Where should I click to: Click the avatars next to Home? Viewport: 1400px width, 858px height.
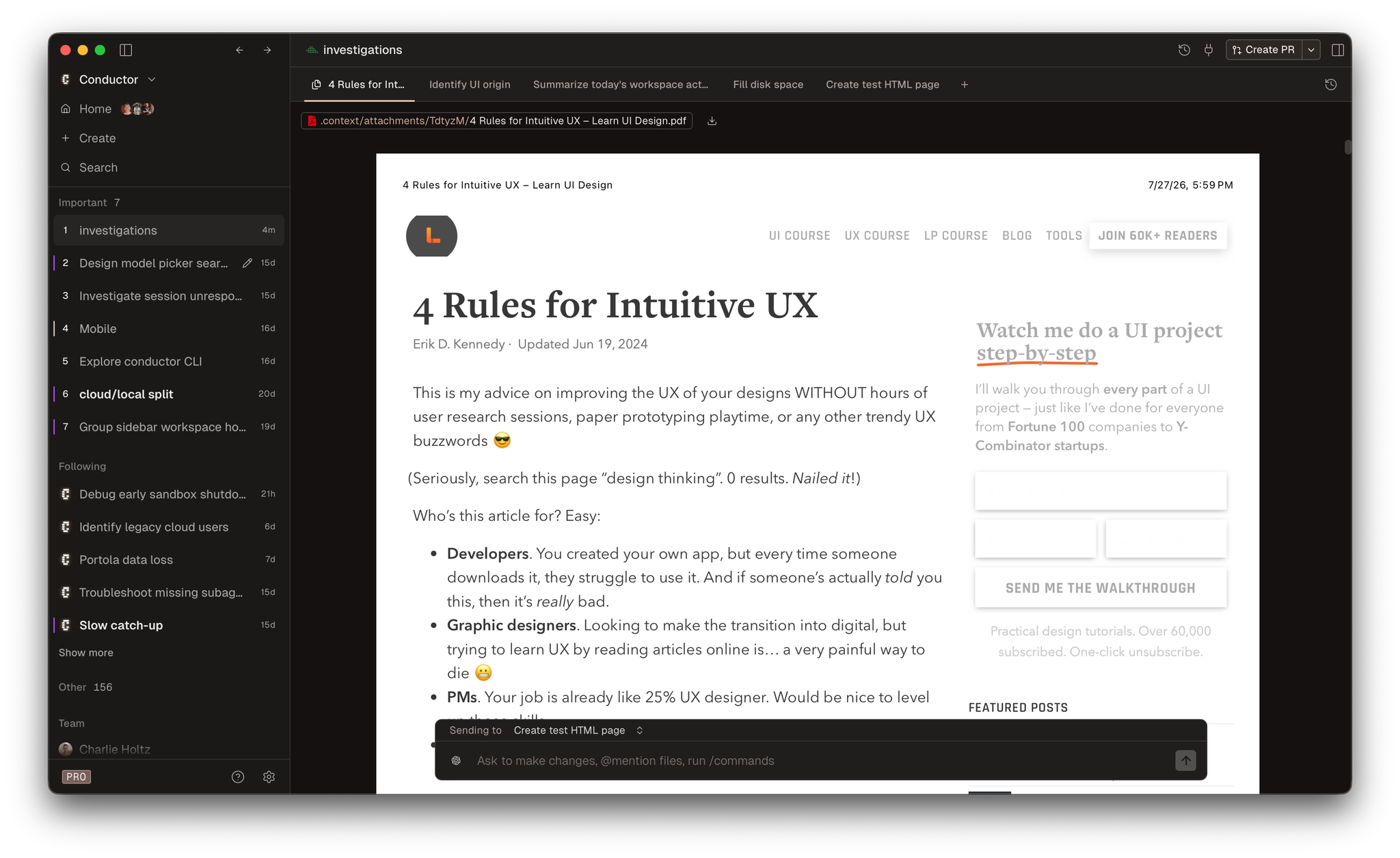137,109
